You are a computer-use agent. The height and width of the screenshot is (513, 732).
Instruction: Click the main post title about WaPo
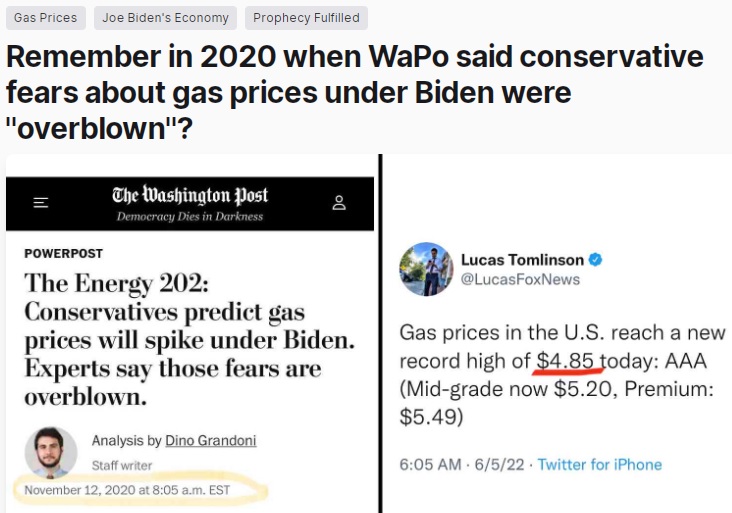point(355,92)
